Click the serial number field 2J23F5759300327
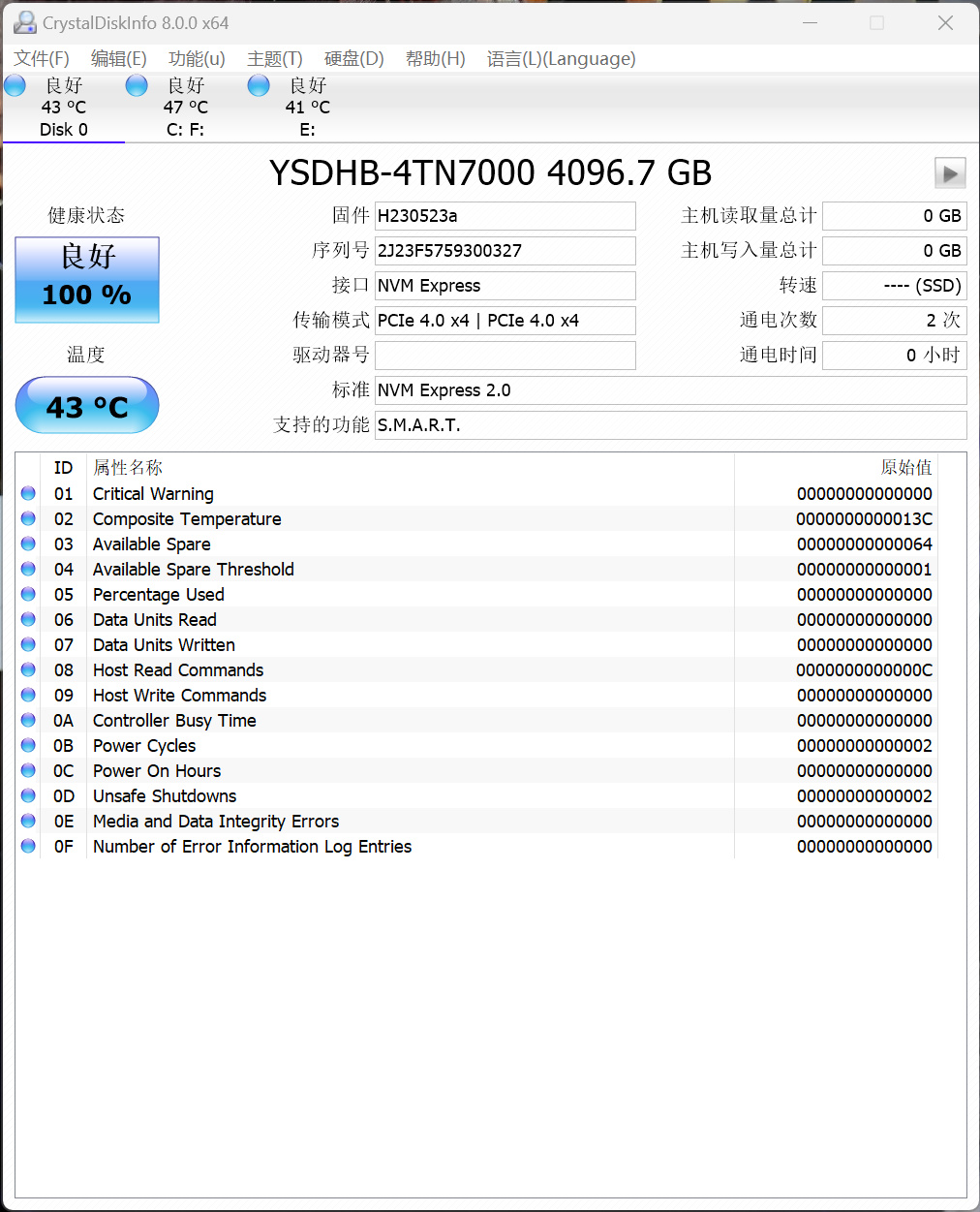The height and width of the screenshot is (1212, 980). pyautogui.click(x=505, y=251)
